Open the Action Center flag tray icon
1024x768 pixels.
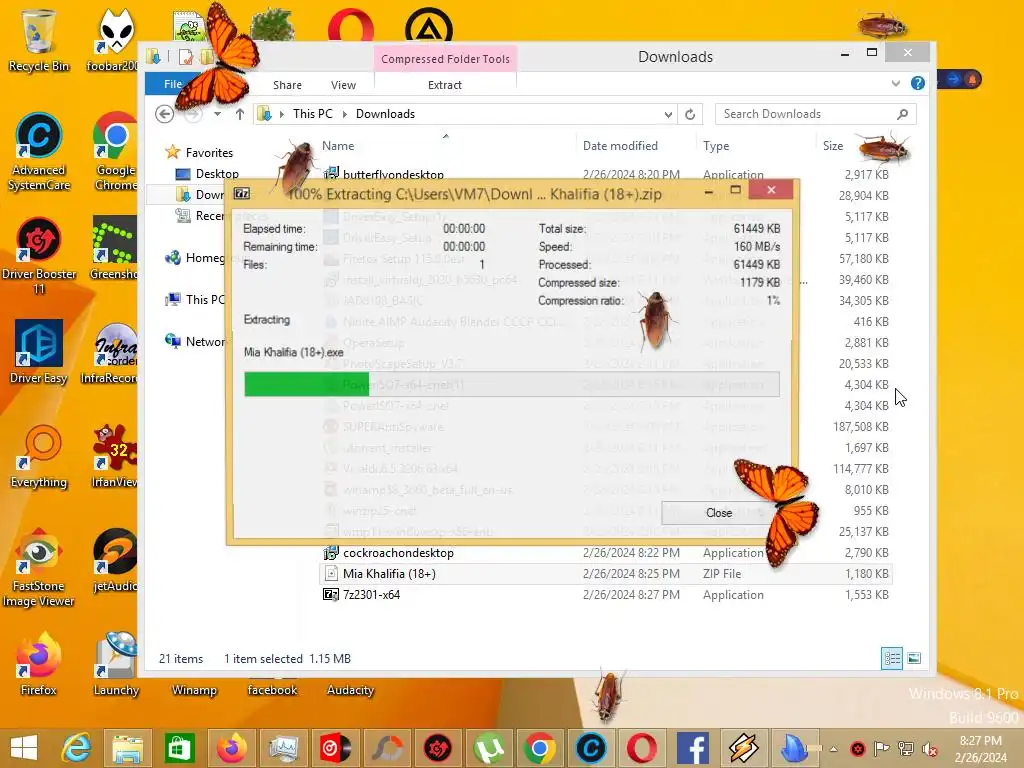click(882, 749)
